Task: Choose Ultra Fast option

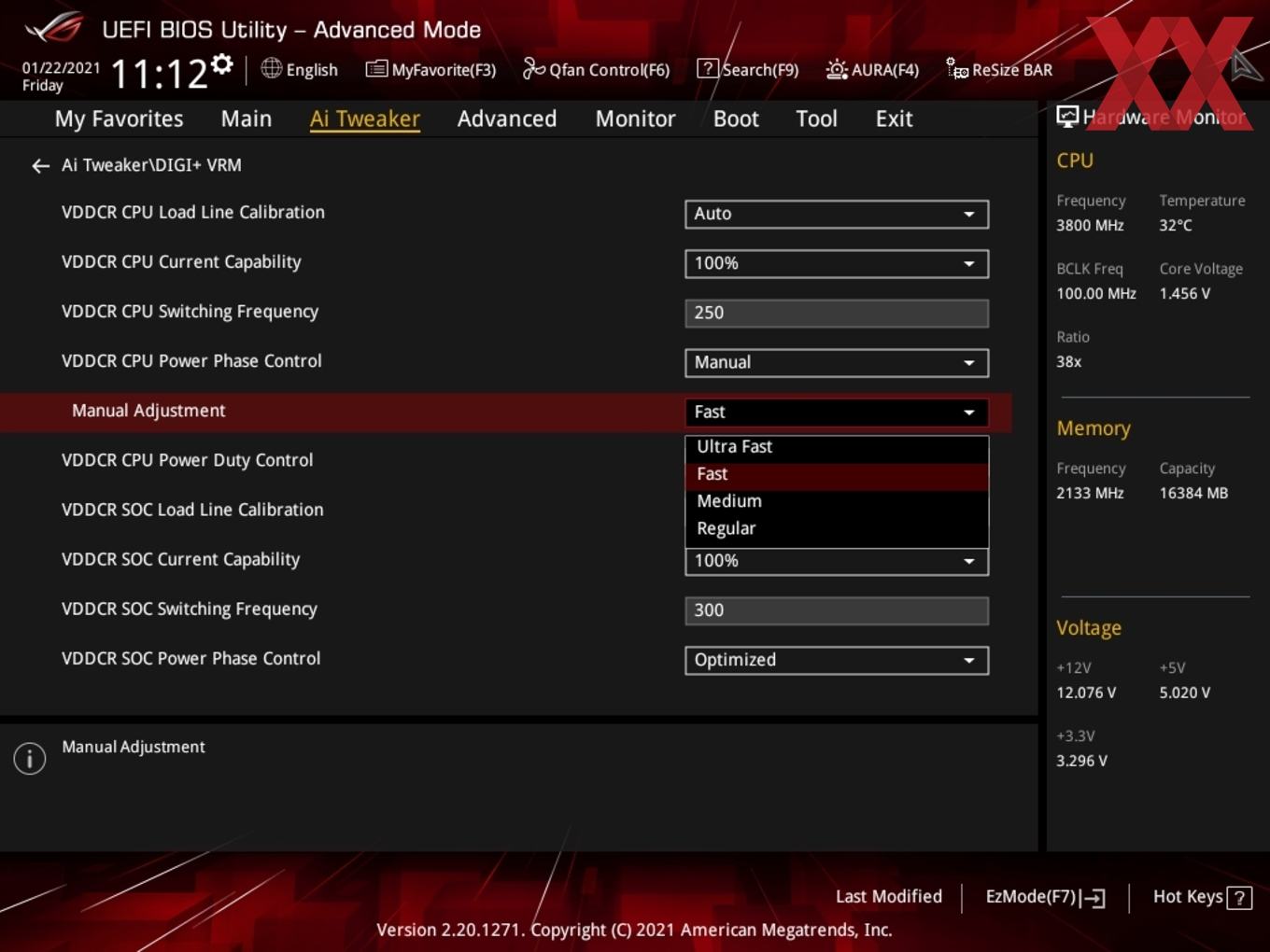Action: [837, 447]
